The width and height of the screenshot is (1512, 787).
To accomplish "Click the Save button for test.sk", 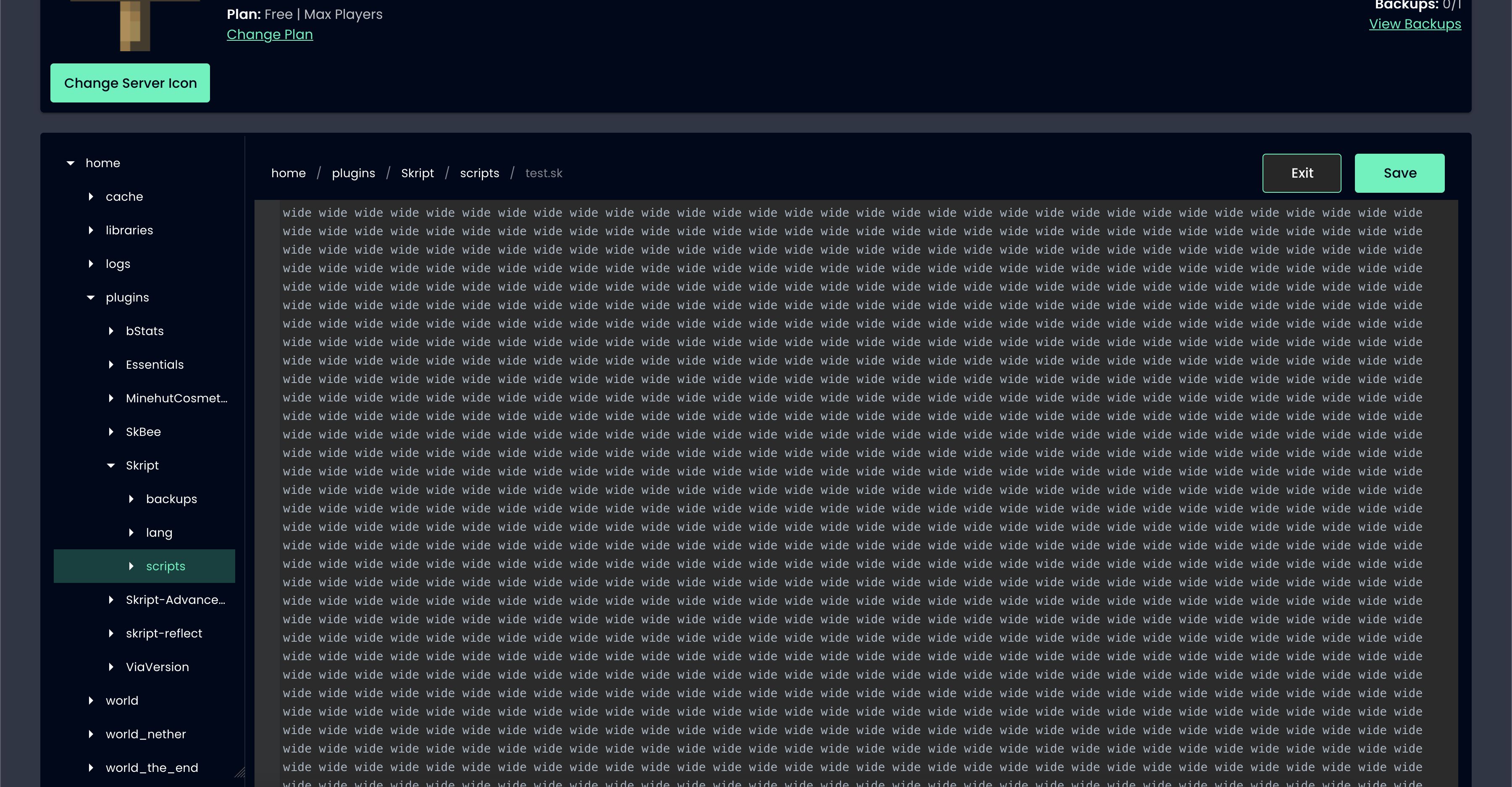I will click(x=1400, y=173).
